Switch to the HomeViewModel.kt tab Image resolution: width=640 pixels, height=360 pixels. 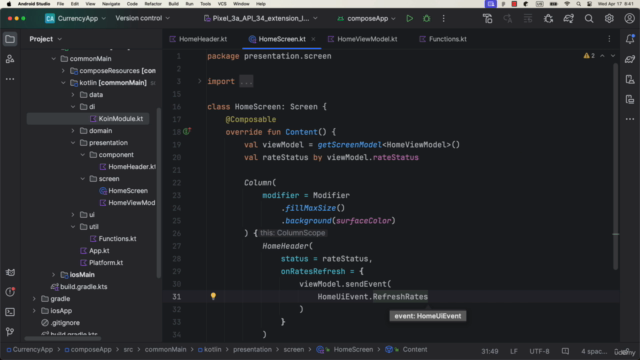click(x=363, y=39)
